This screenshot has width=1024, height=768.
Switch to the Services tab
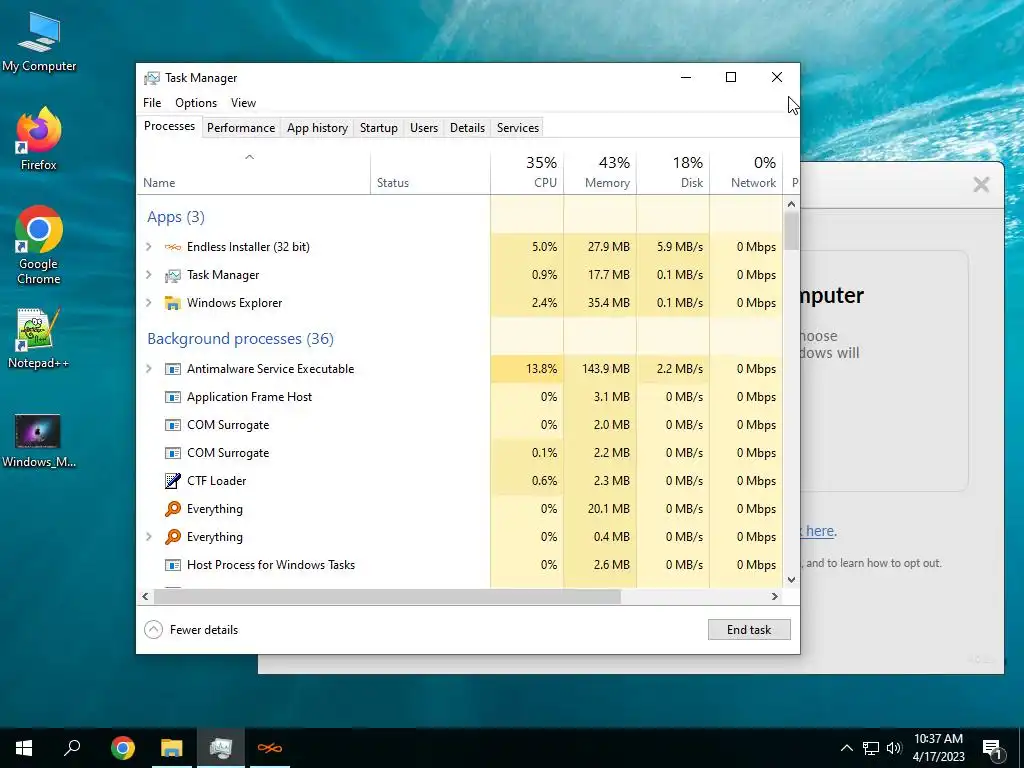(x=518, y=128)
